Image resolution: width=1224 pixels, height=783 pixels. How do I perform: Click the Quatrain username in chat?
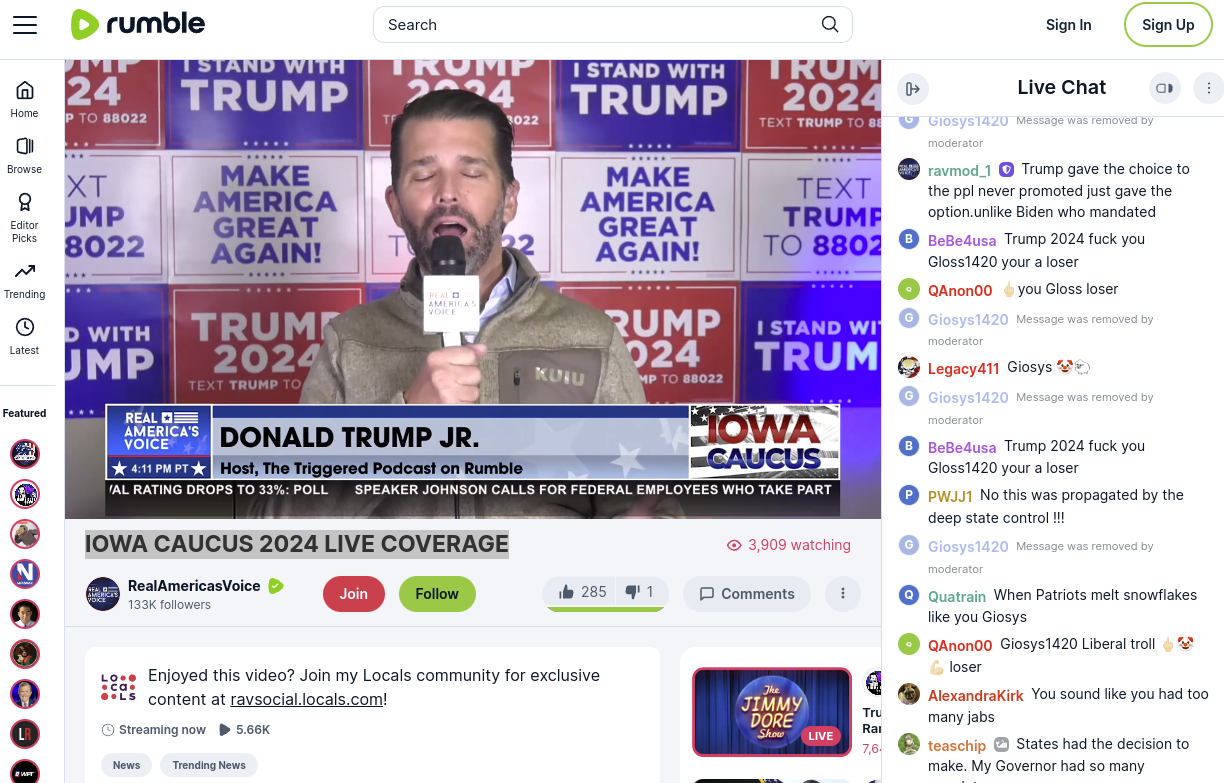[957, 597]
